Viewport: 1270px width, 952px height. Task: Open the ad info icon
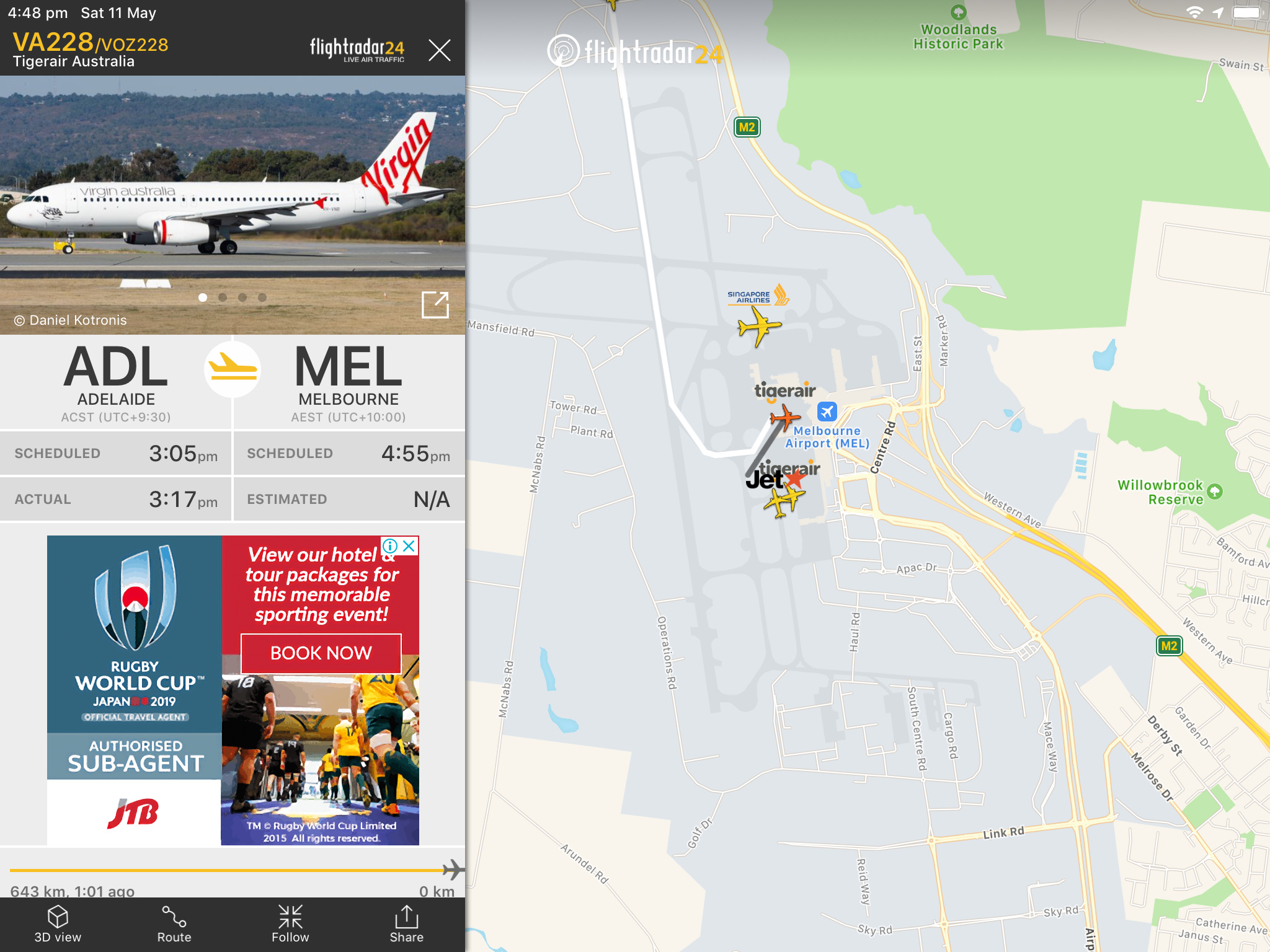click(x=390, y=546)
